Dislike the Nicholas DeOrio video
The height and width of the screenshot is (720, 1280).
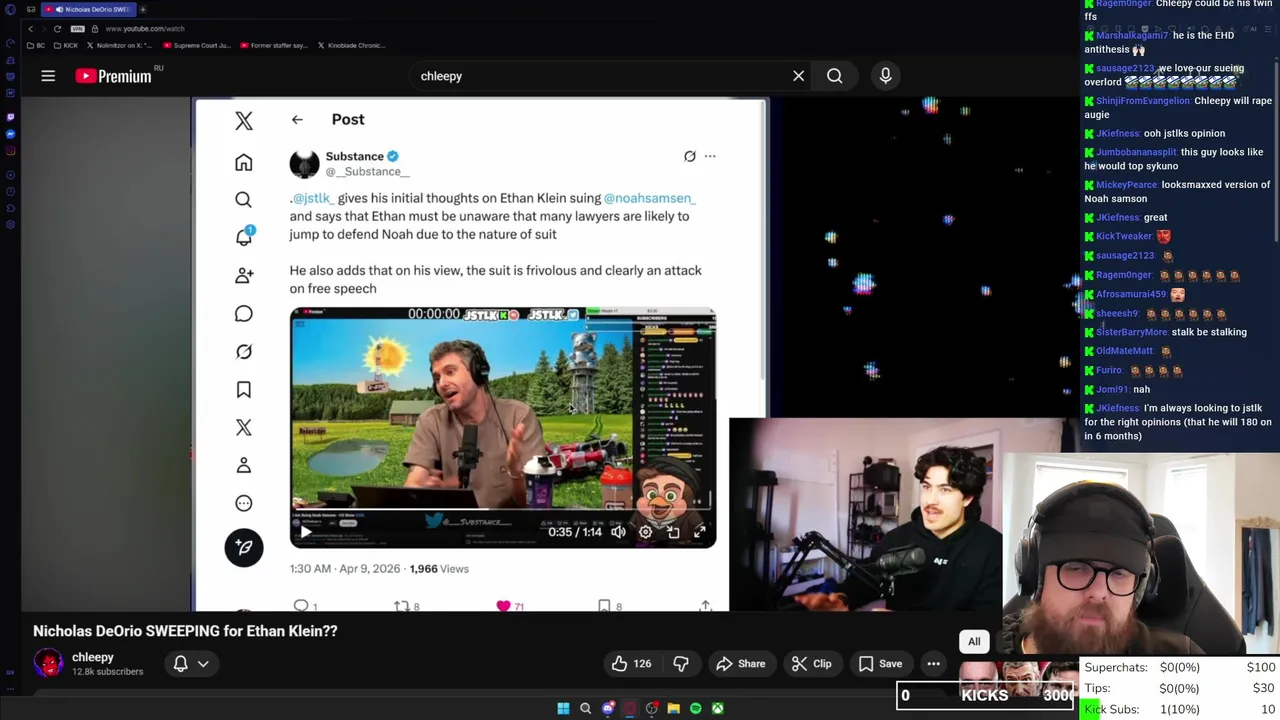681,664
